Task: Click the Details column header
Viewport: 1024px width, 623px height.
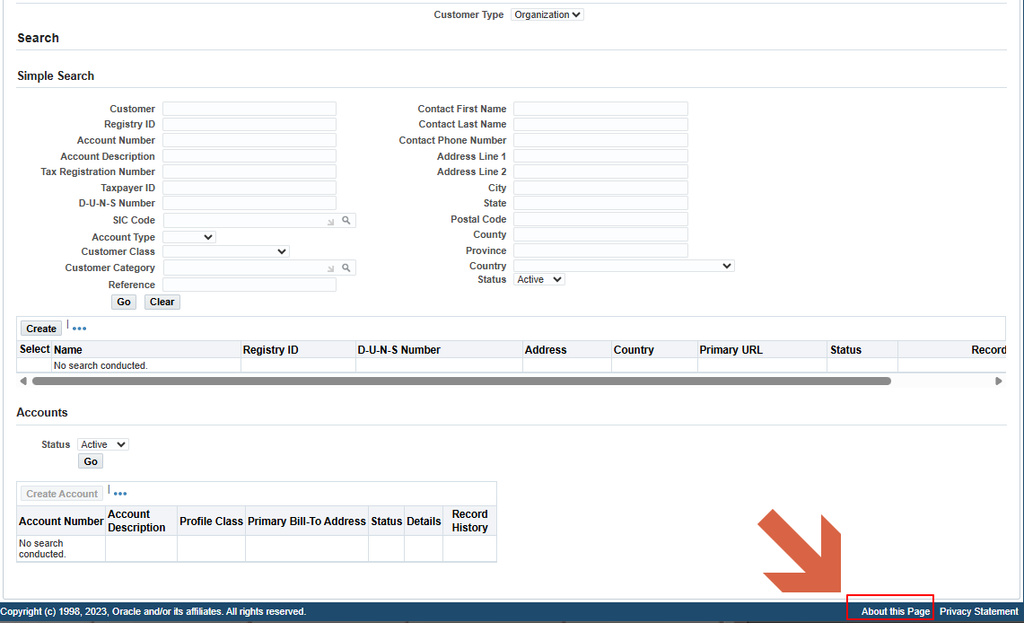Action: [423, 521]
